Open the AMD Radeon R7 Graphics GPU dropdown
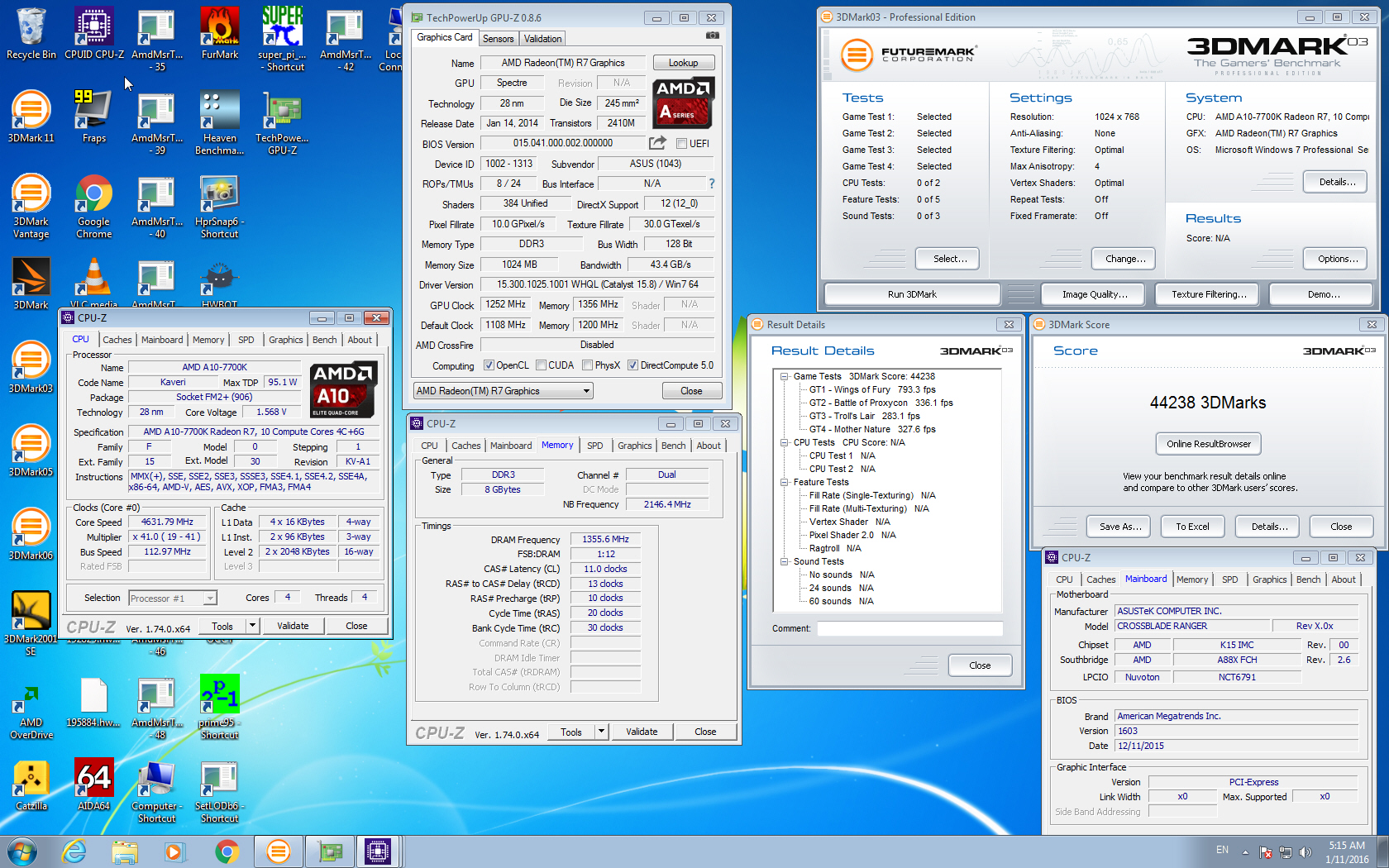The width and height of the screenshot is (1389, 868). pyautogui.click(x=504, y=391)
